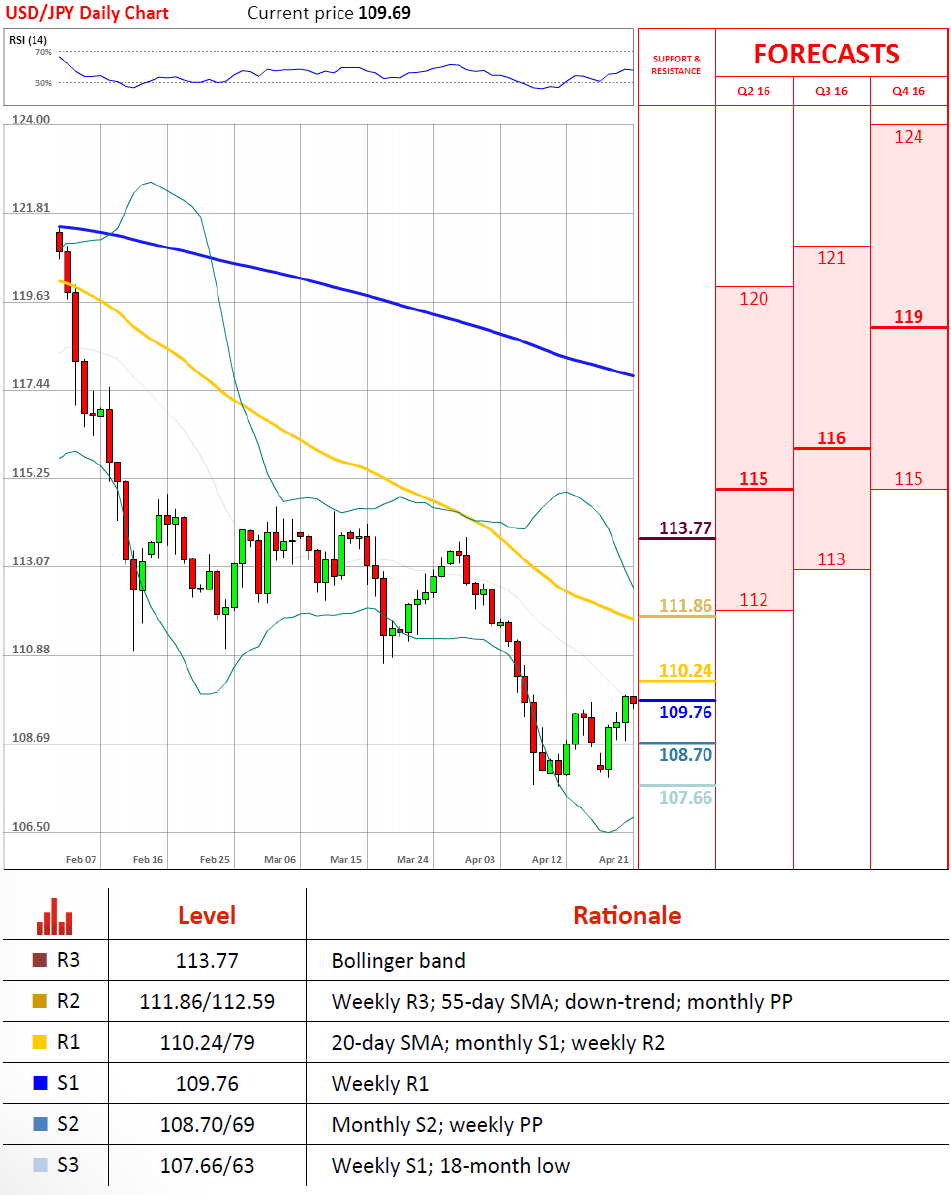
Task: Click the gold R2 color square
Action: 40,1002
